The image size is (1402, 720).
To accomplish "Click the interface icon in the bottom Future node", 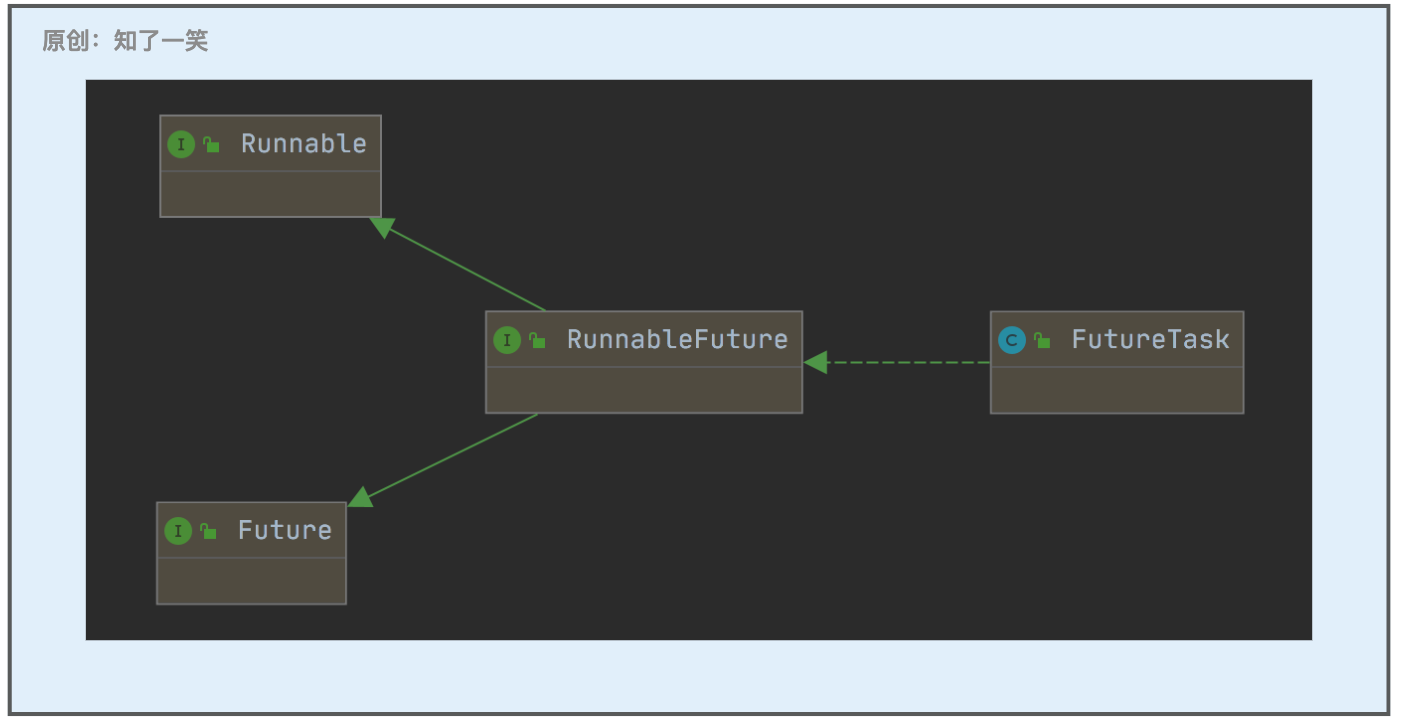I will pyautogui.click(x=177, y=531).
